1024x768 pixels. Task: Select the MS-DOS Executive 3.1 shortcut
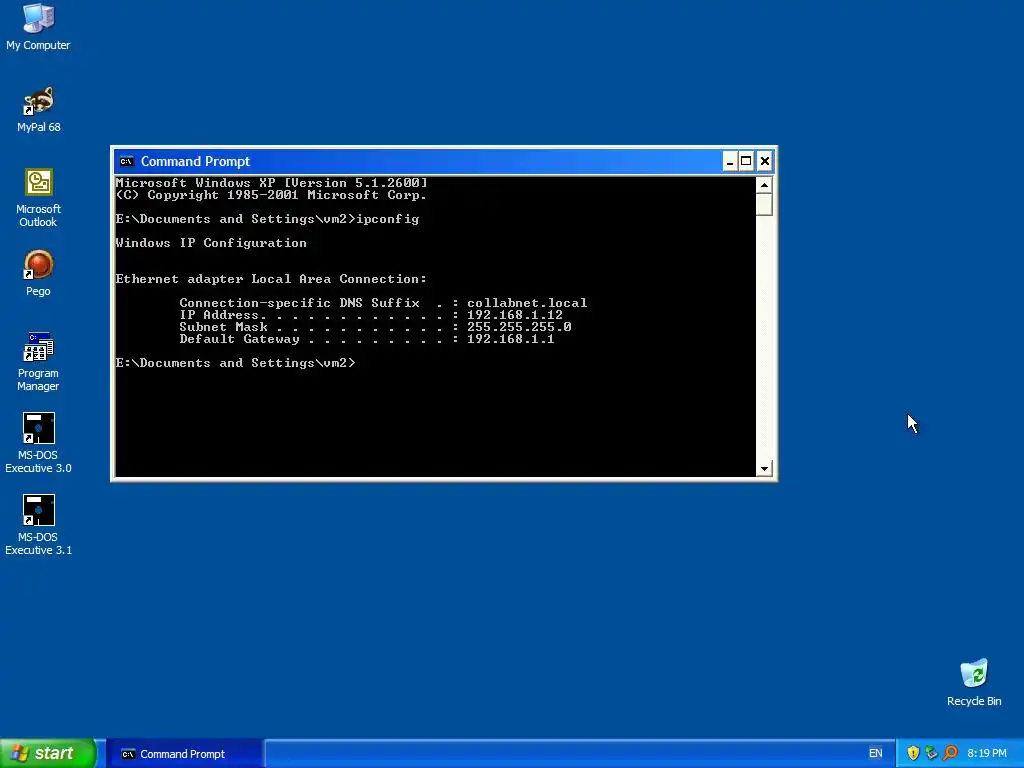(38, 525)
